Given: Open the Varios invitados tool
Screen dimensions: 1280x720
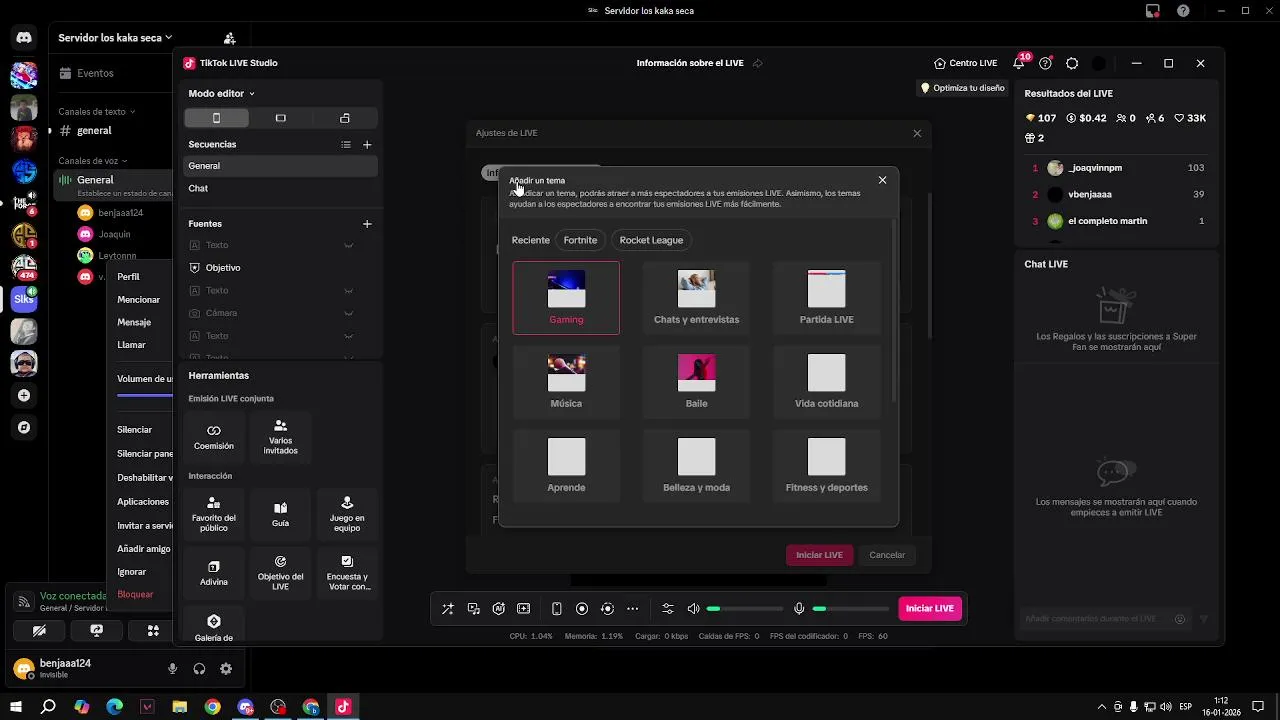Looking at the screenshot, I should coord(281,437).
